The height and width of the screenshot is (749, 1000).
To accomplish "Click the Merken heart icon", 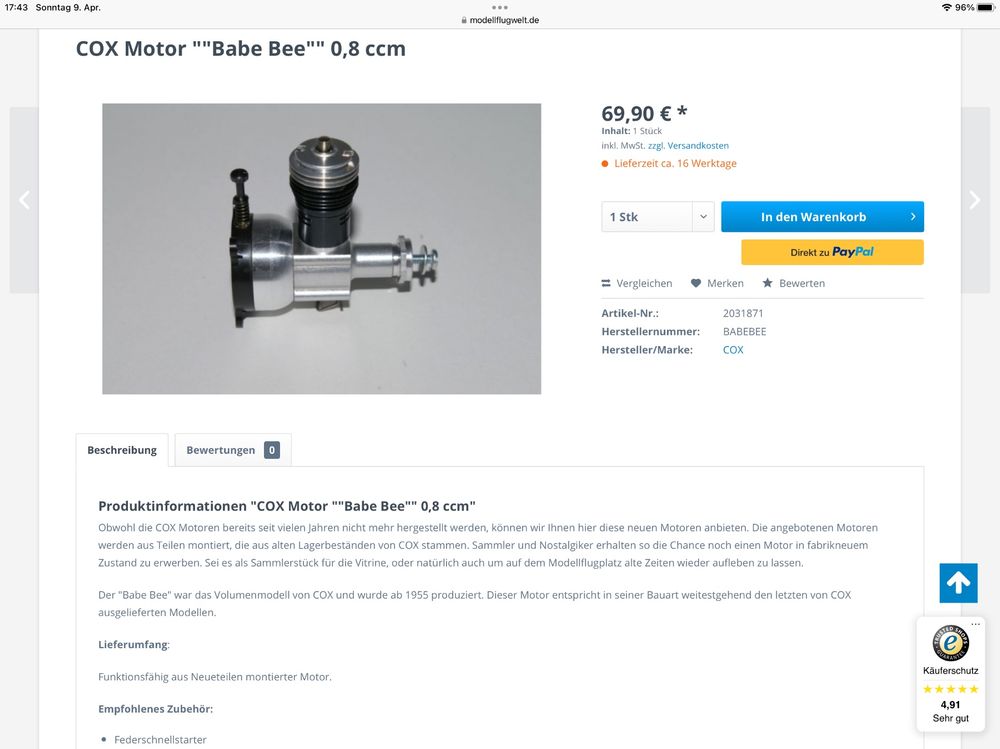I will click(x=696, y=283).
